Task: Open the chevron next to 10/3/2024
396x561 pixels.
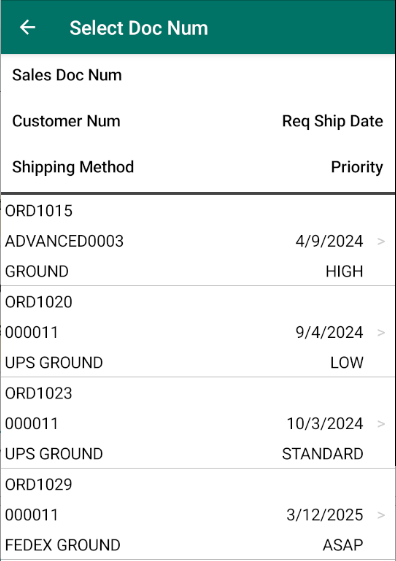Action: point(381,424)
